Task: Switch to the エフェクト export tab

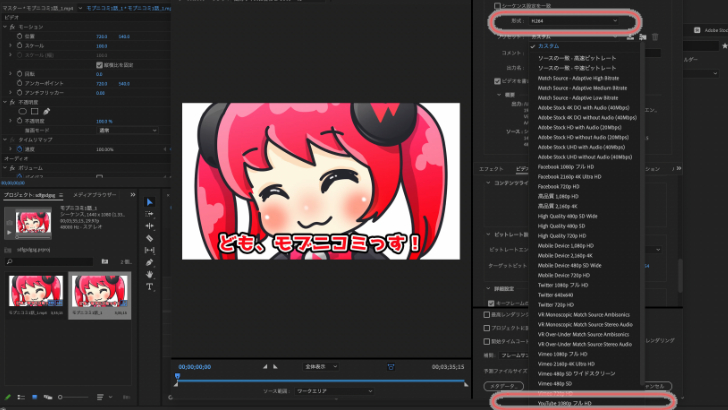Action: [491, 169]
